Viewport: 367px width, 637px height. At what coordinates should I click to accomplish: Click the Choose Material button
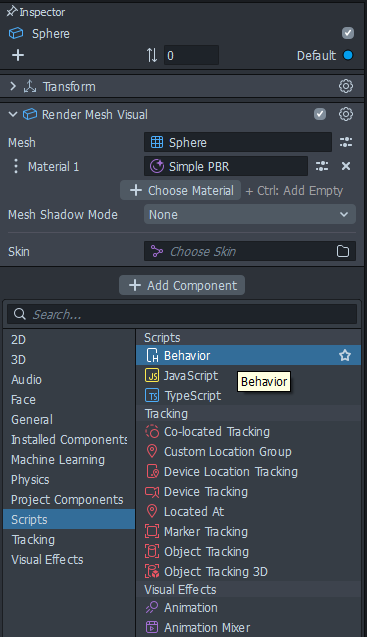coord(180,190)
